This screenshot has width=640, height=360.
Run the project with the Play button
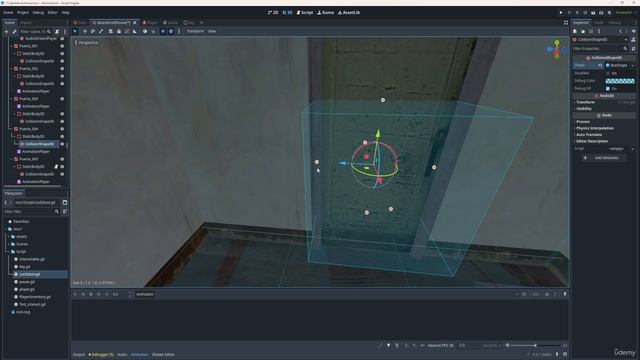[x=561, y=13]
